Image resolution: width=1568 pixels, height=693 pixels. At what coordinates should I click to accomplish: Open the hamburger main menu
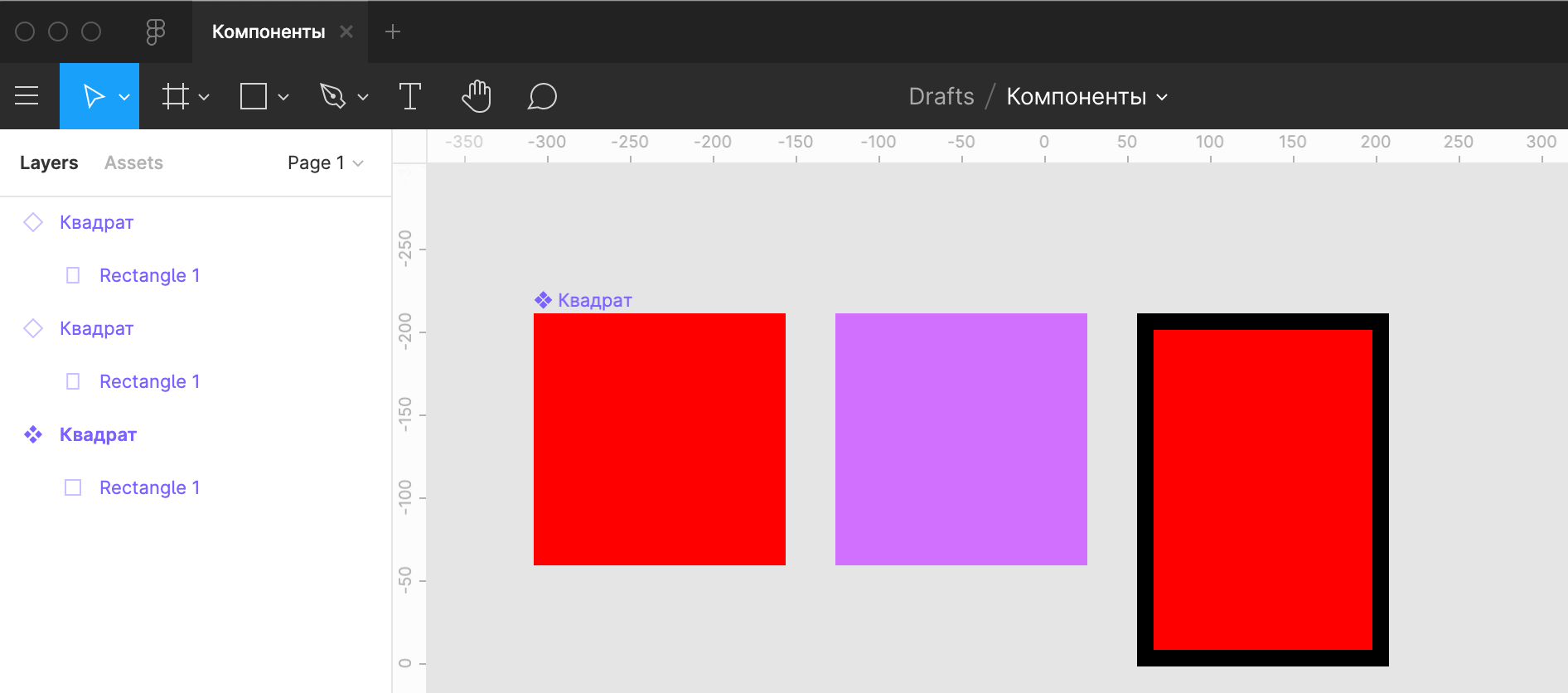(x=27, y=96)
